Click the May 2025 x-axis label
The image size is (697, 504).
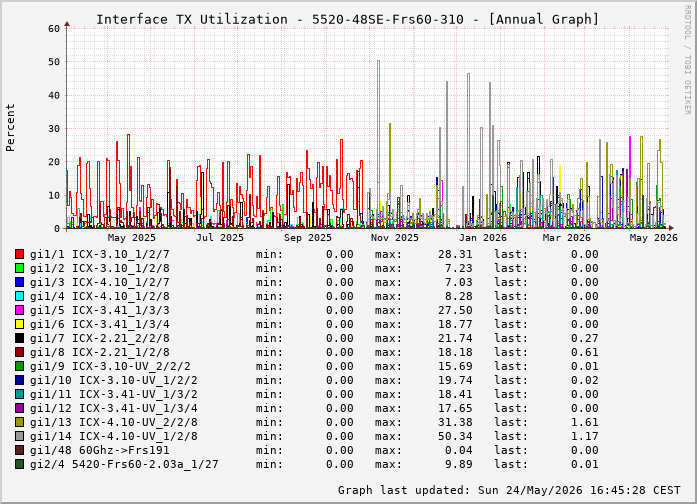coord(132,238)
